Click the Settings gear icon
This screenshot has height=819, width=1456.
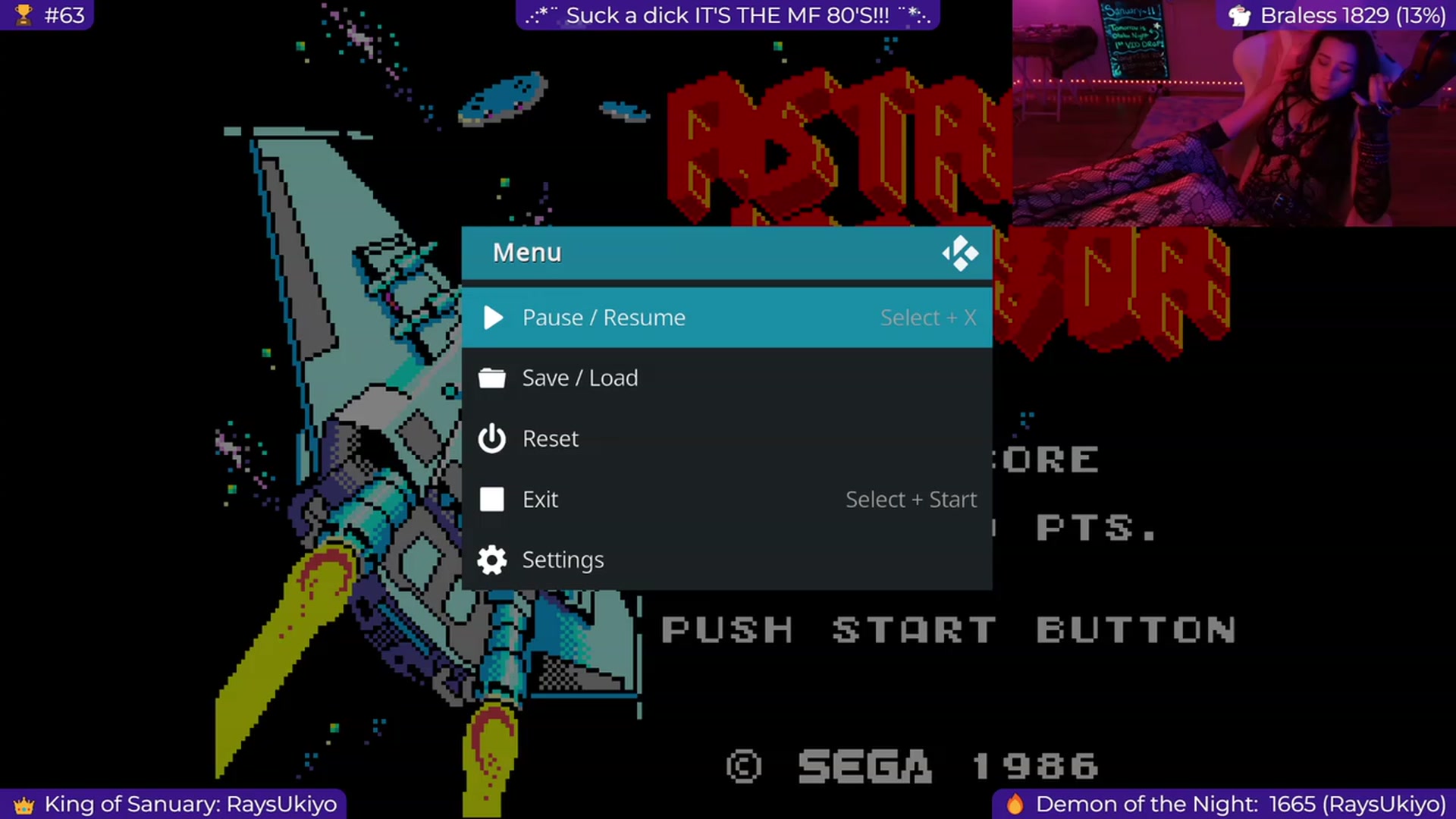pyautogui.click(x=491, y=560)
